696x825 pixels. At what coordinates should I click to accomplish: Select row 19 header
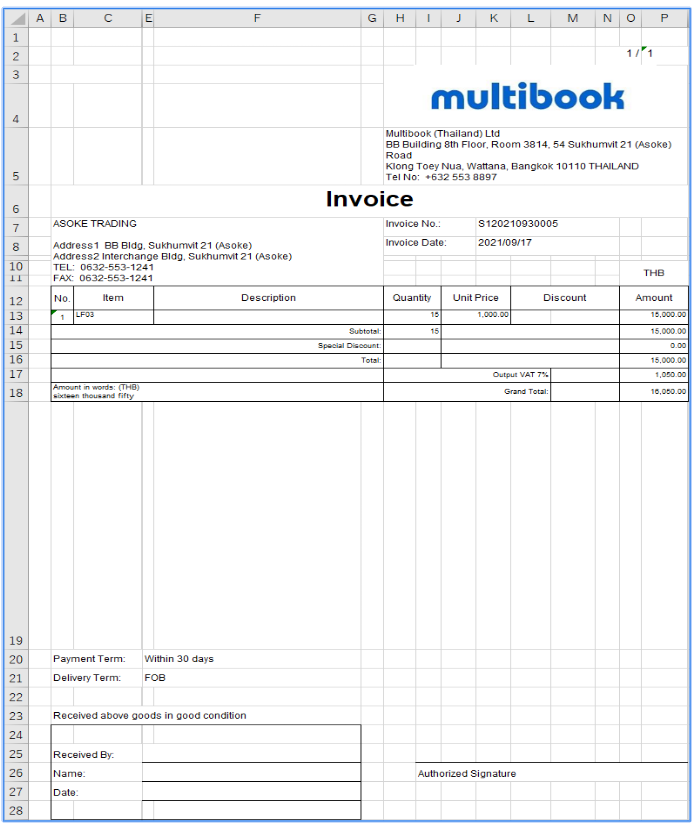click(16, 526)
